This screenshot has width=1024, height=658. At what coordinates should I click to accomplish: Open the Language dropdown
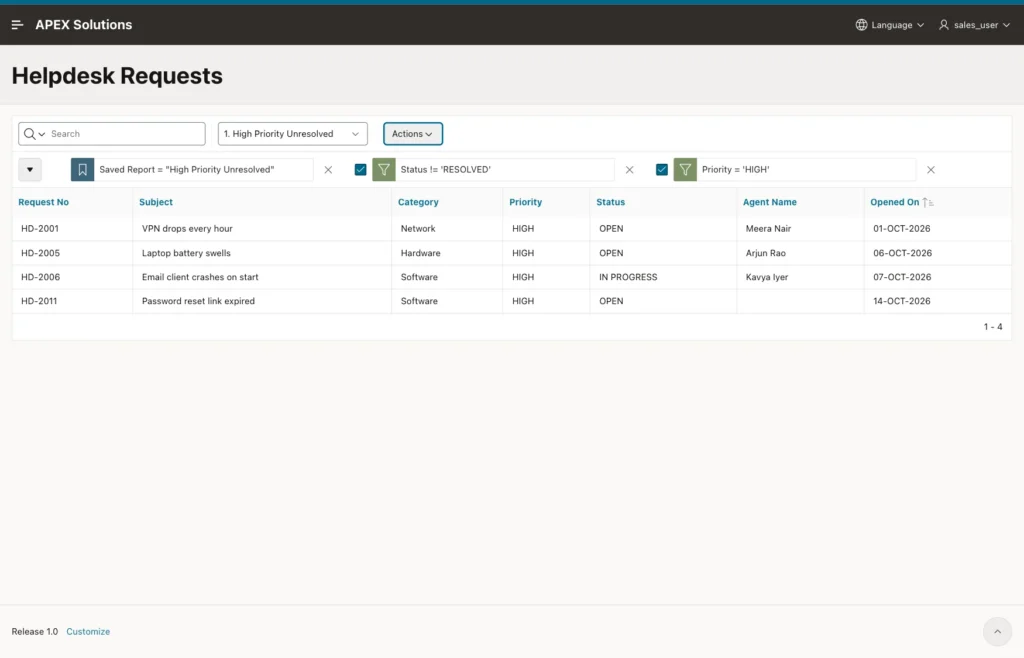point(890,25)
